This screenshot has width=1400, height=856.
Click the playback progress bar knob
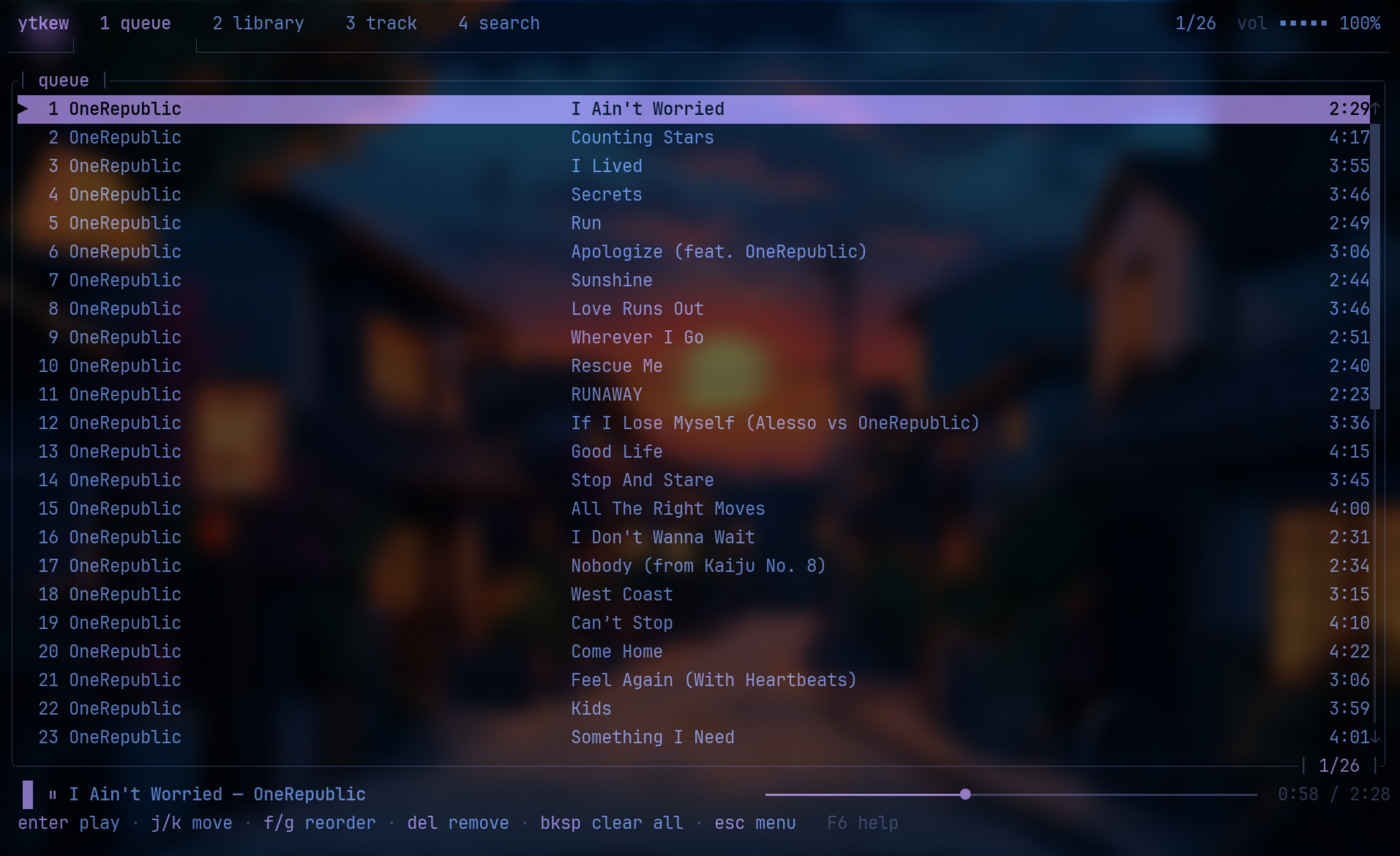(965, 794)
